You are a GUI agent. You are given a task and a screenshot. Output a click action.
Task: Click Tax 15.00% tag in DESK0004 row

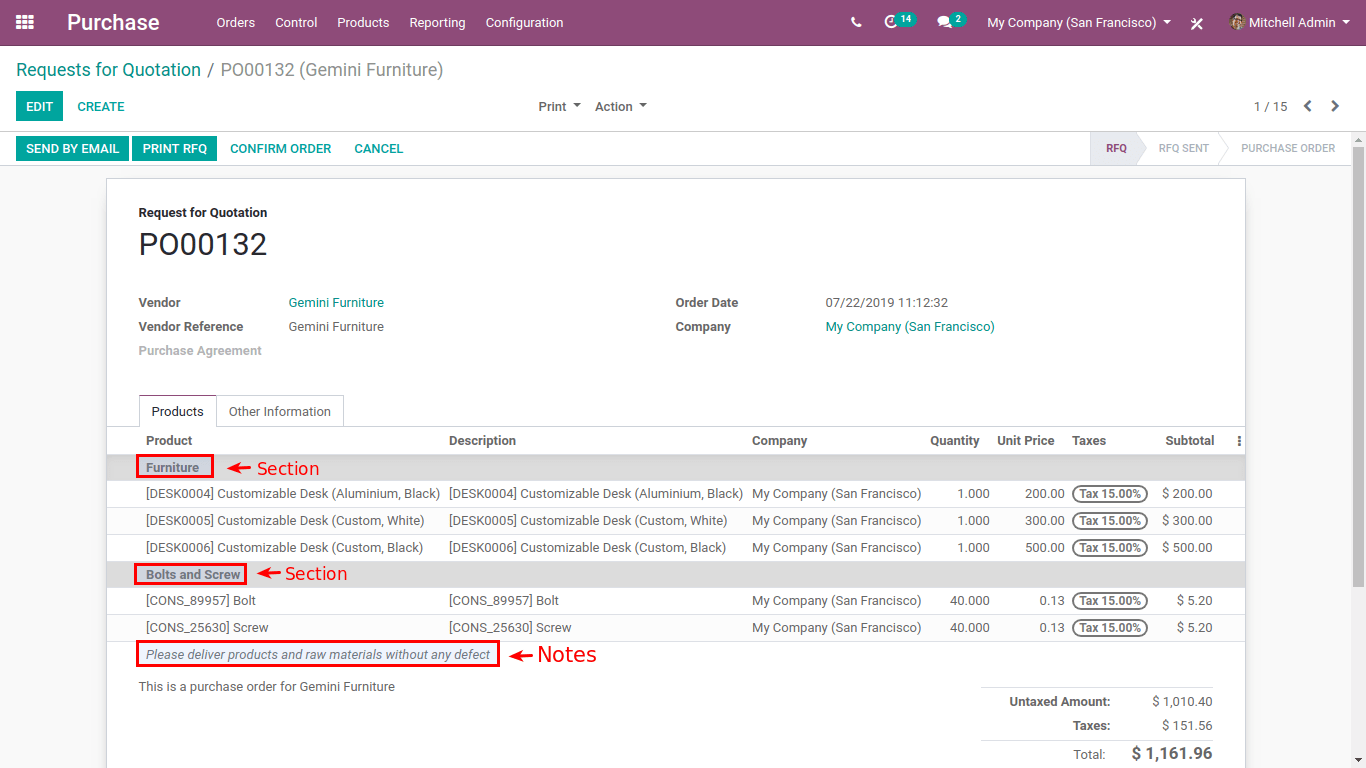(x=1110, y=494)
